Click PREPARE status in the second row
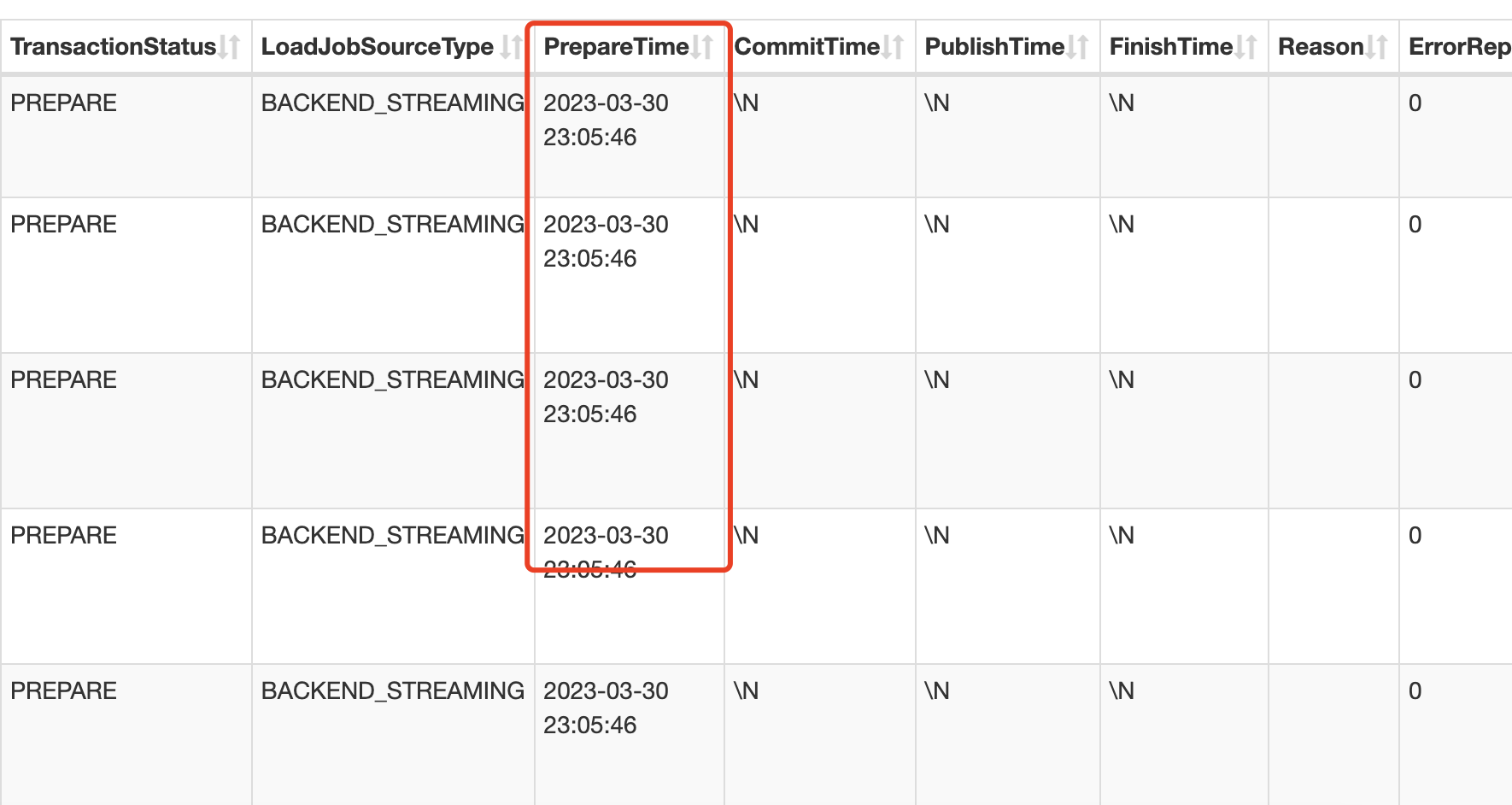Image resolution: width=1512 pixels, height=805 pixels. point(64,225)
